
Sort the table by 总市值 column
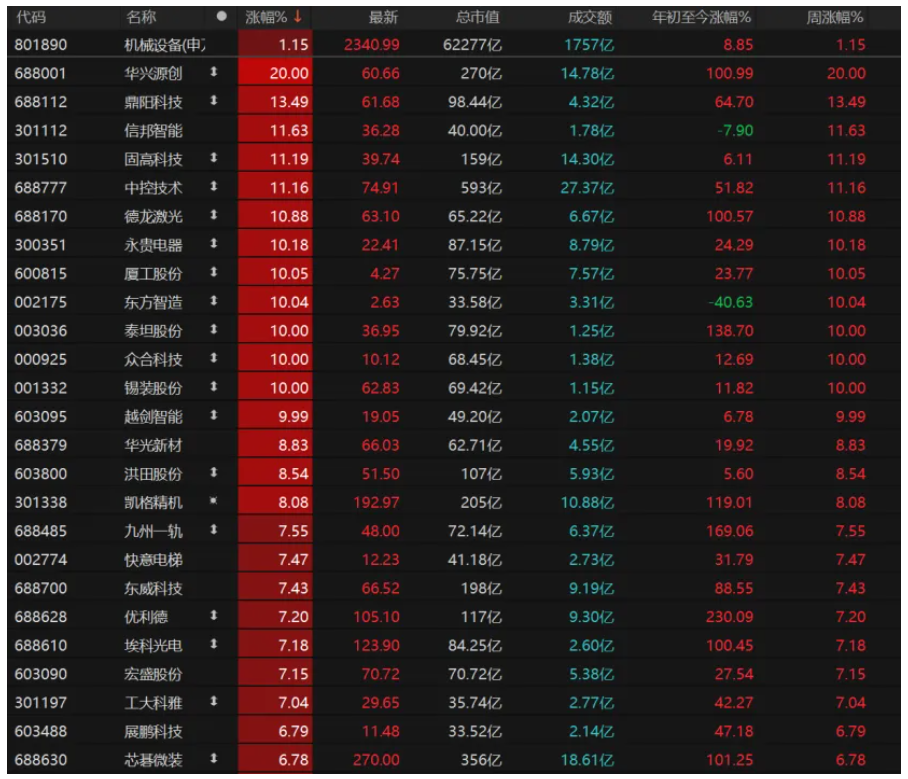[x=478, y=18]
